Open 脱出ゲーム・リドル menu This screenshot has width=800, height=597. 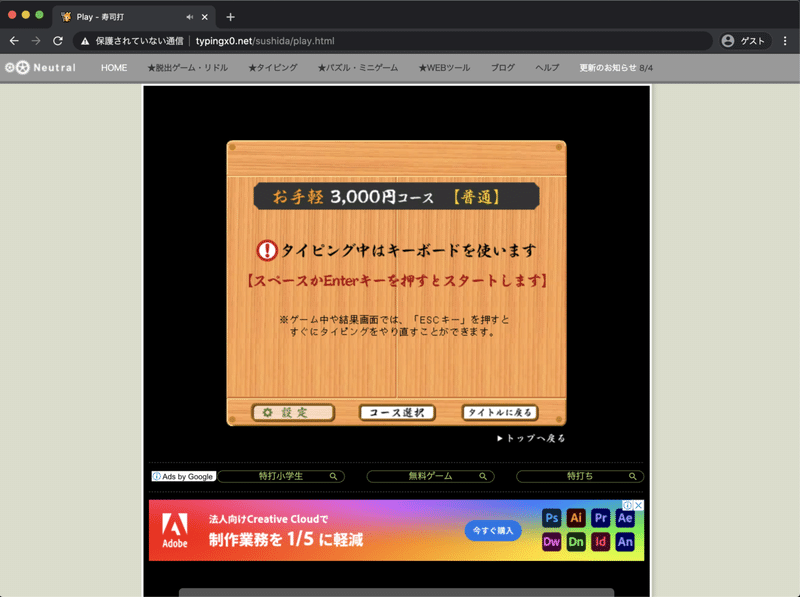point(188,68)
